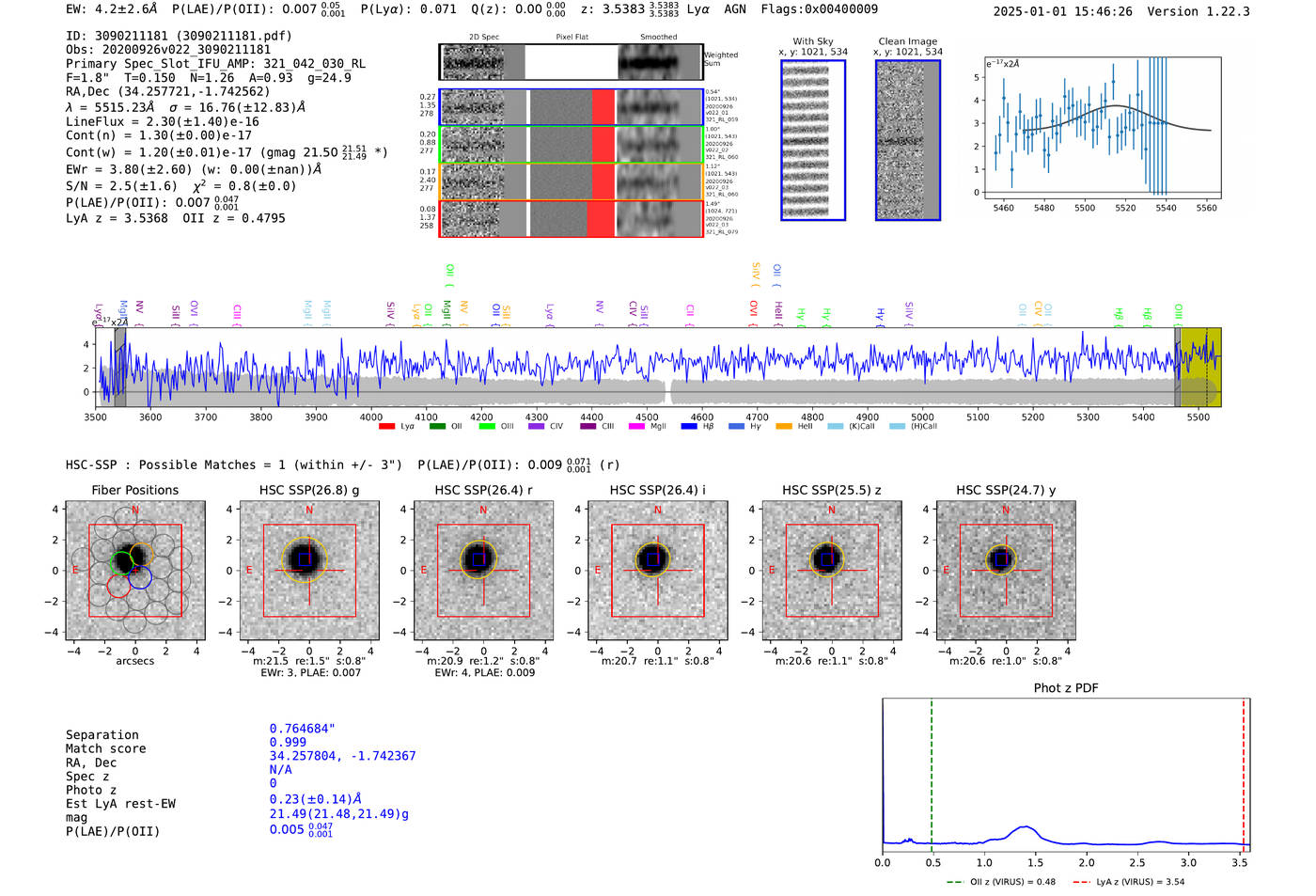Image resolution: width=1316 pixels, height=896 pixels.
Task: Click the Photo z value 0
Action: [x=274, y=783]
